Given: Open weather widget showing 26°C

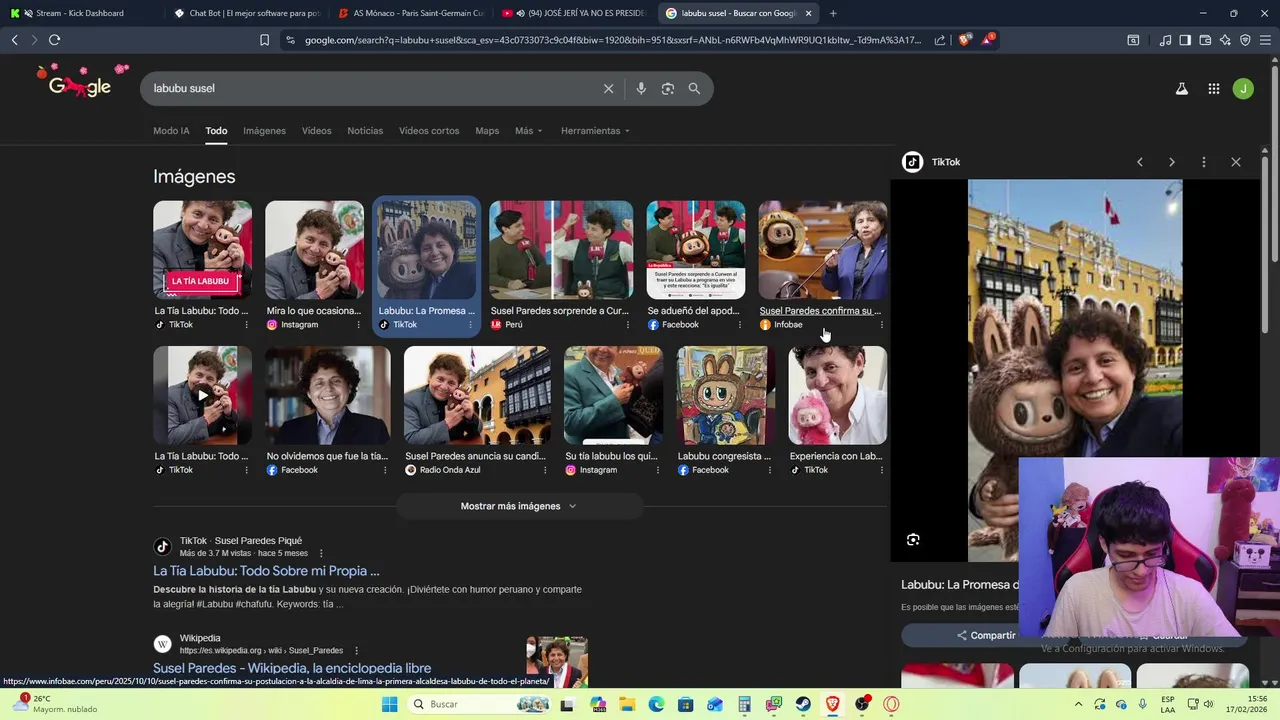Looking at the screenshot, I should point(55,704).
